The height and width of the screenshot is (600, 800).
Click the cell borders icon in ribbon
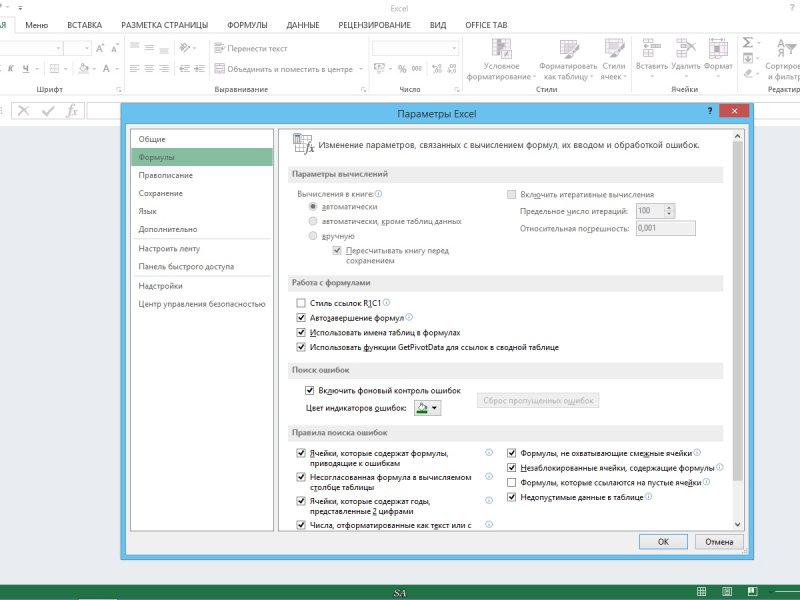[54, 68]
